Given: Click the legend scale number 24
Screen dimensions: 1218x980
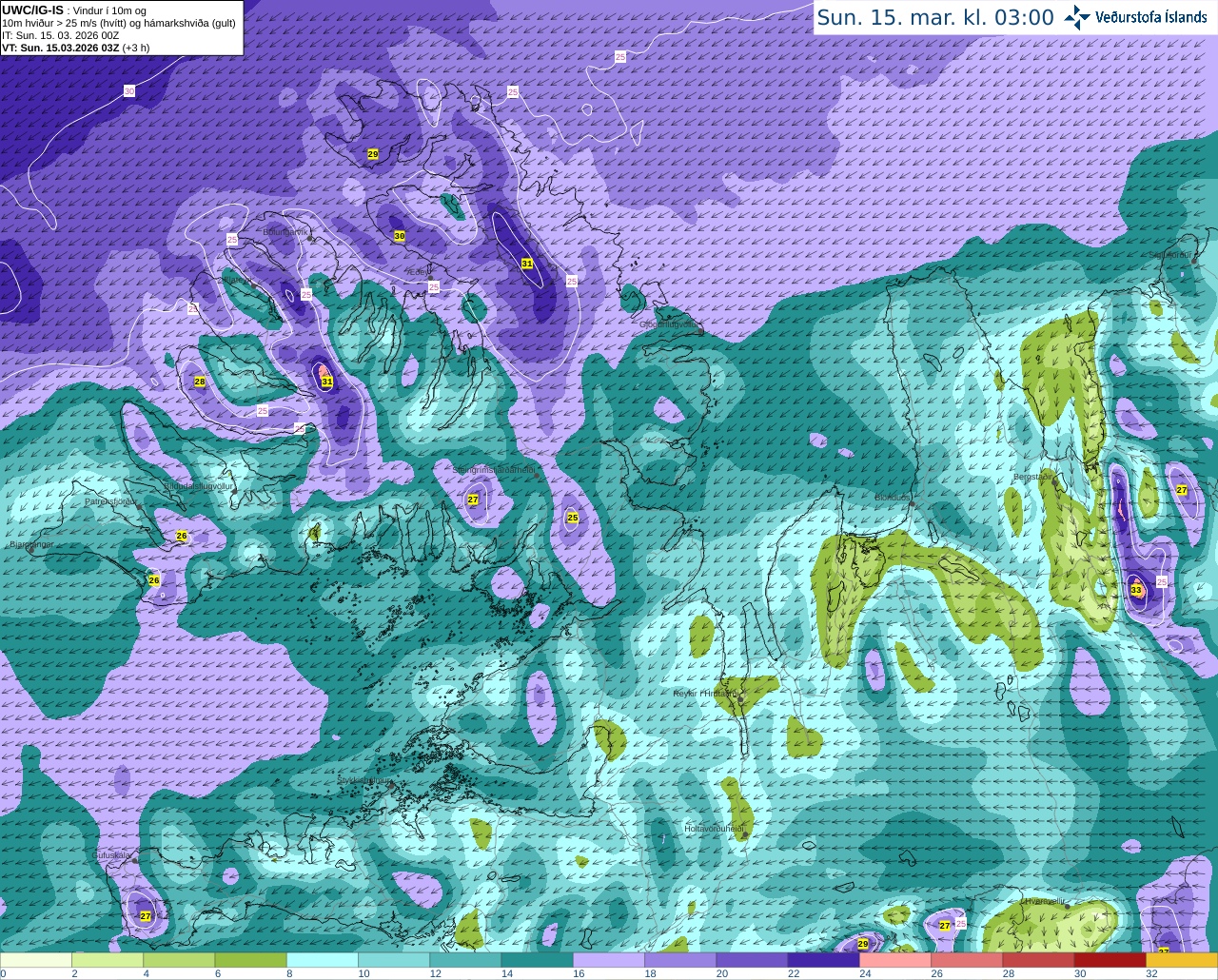Looking at the screenshot, I should tap(865, 973).
